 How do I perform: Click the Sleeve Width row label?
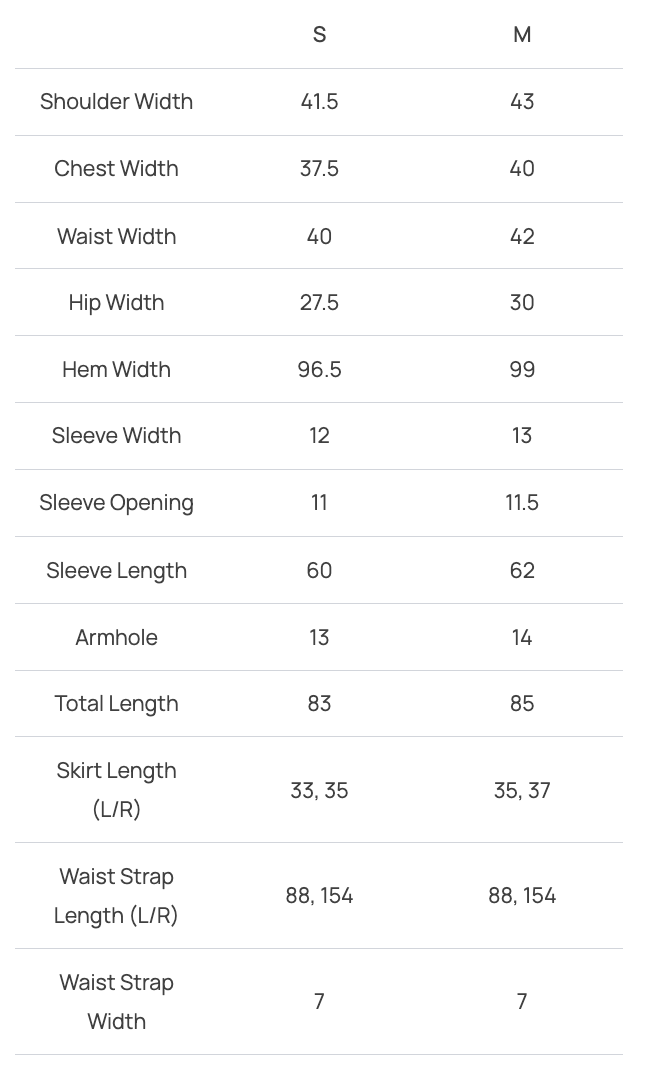(x=116, y=436)
